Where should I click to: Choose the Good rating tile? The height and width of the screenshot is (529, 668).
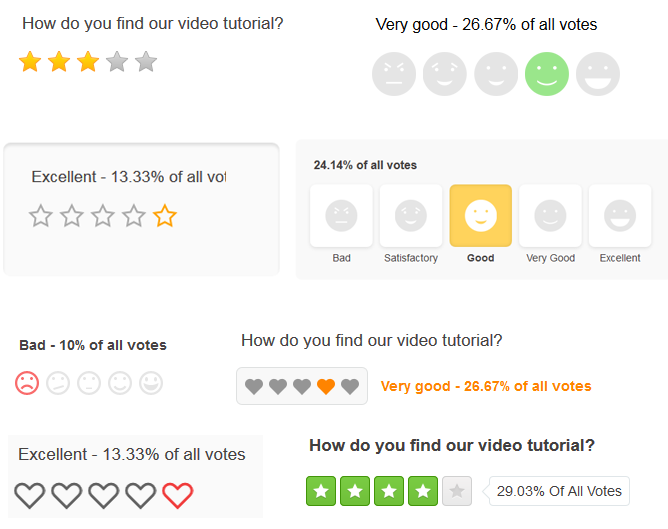(481, 216)
